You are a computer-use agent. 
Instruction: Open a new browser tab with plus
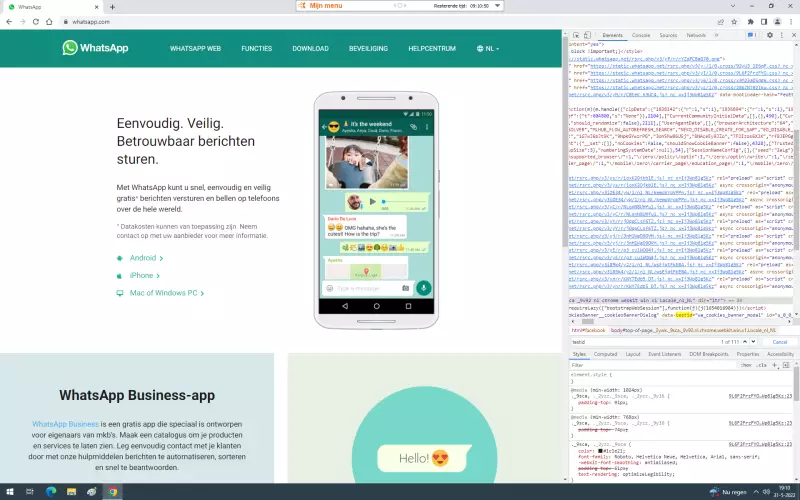112,7
